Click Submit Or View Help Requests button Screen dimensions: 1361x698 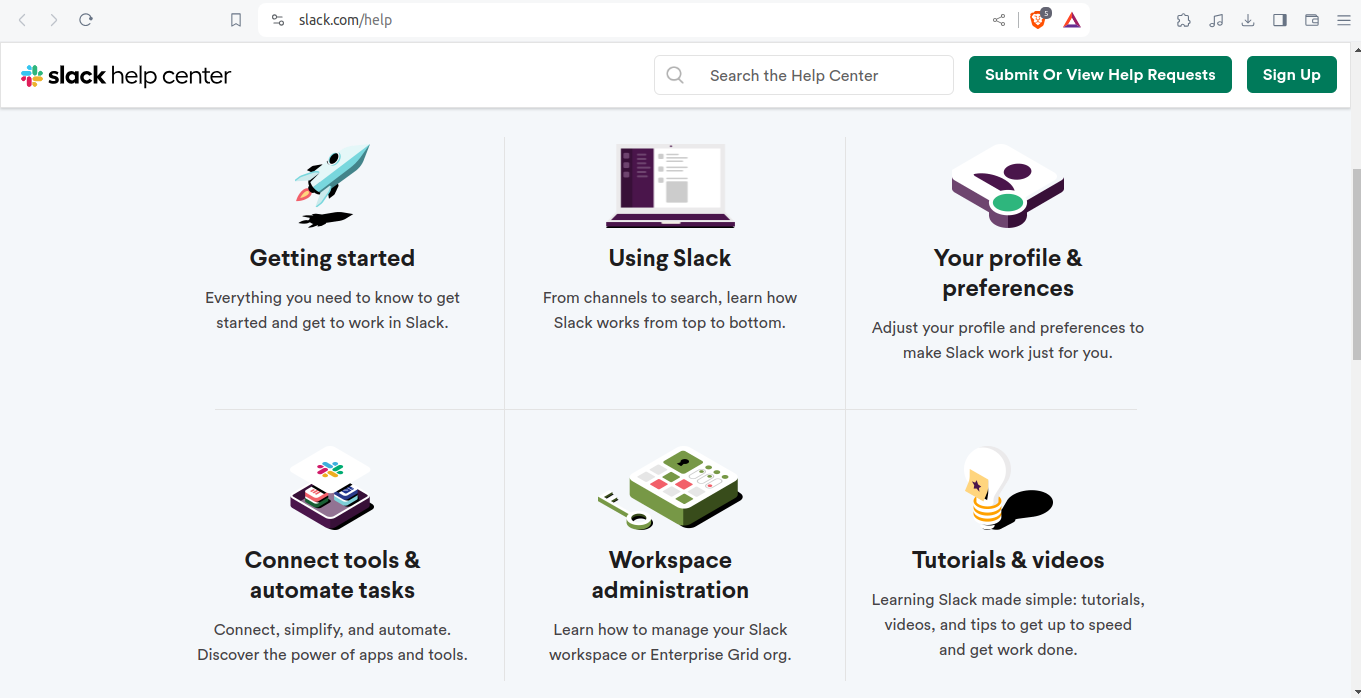point(1100,75)
